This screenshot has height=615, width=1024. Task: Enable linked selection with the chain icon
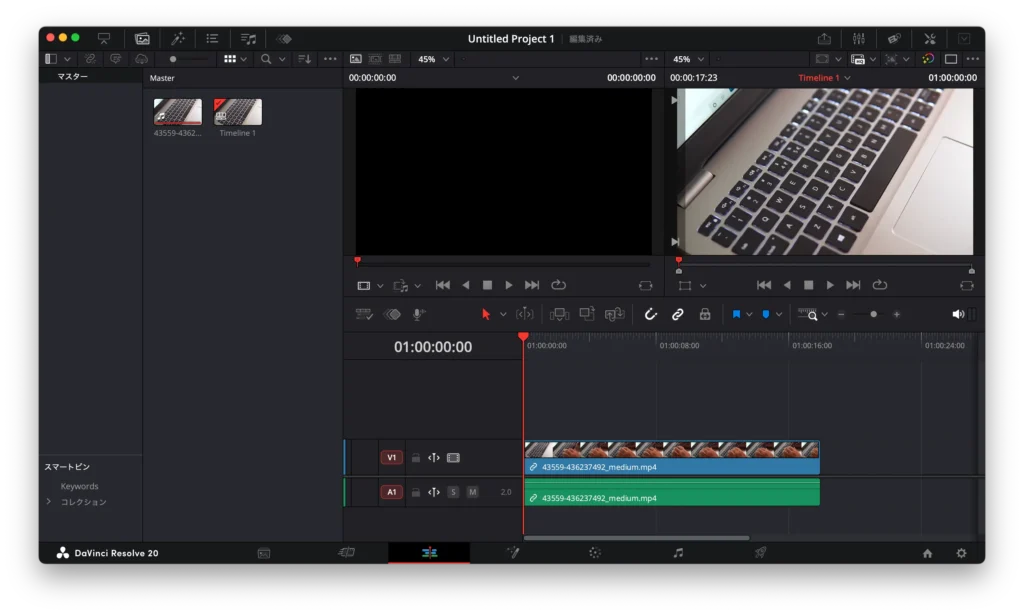679,313
